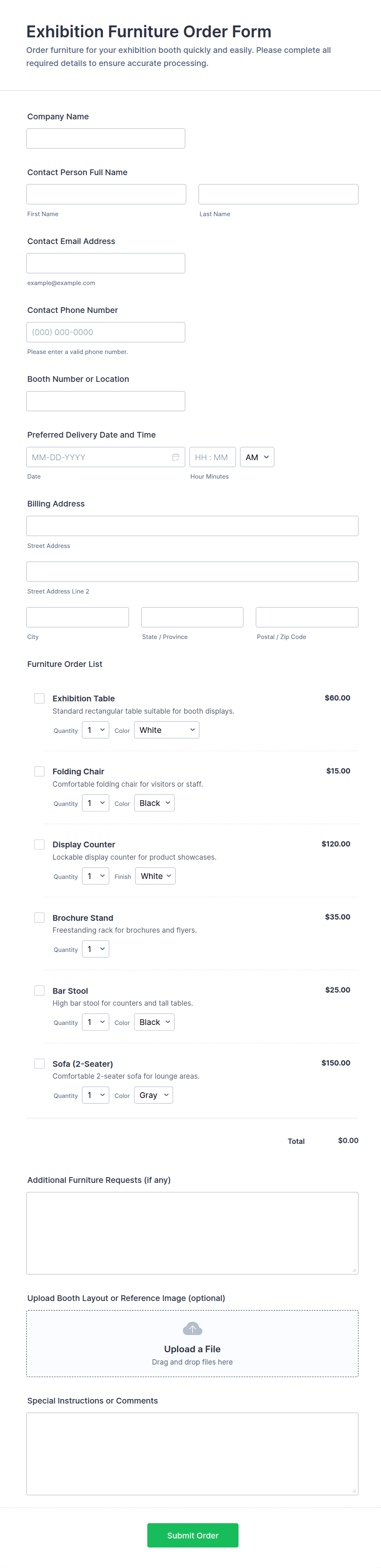381x1568 pixels.
Task: Expand Bar Stool quantity dropdown
Action: click(95, 1022)
